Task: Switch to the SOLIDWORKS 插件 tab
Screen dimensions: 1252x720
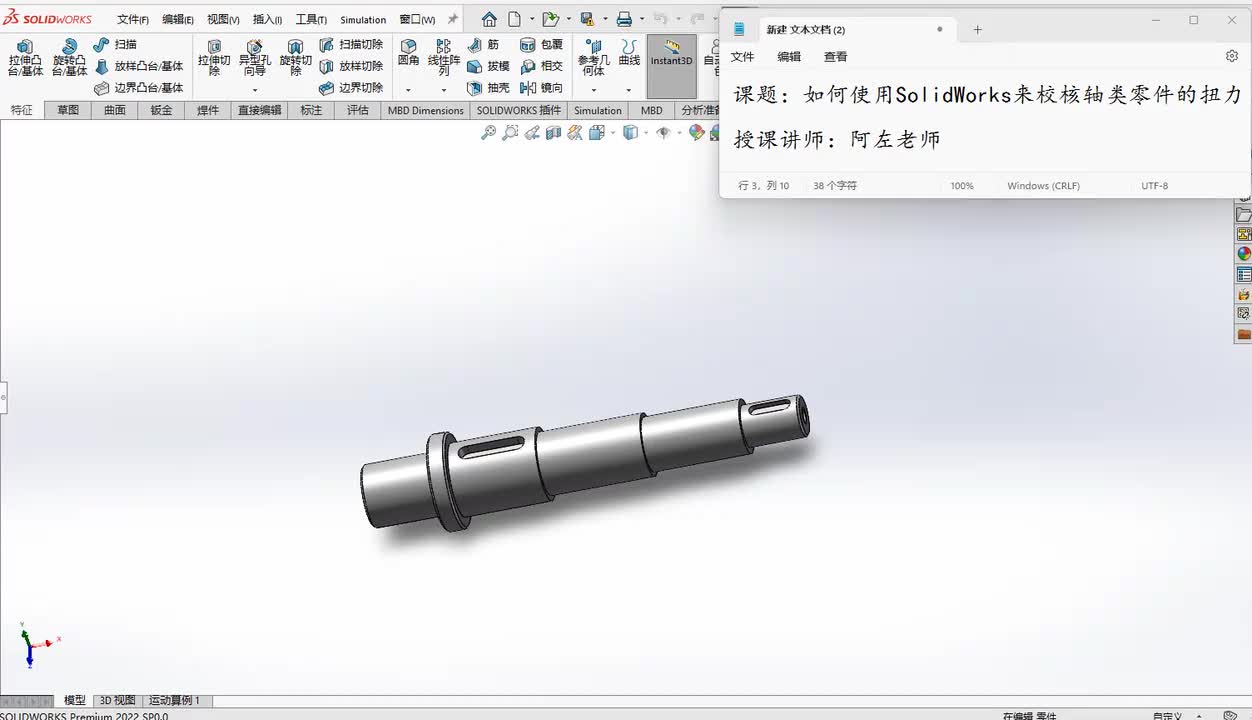Action: (519, 110)
